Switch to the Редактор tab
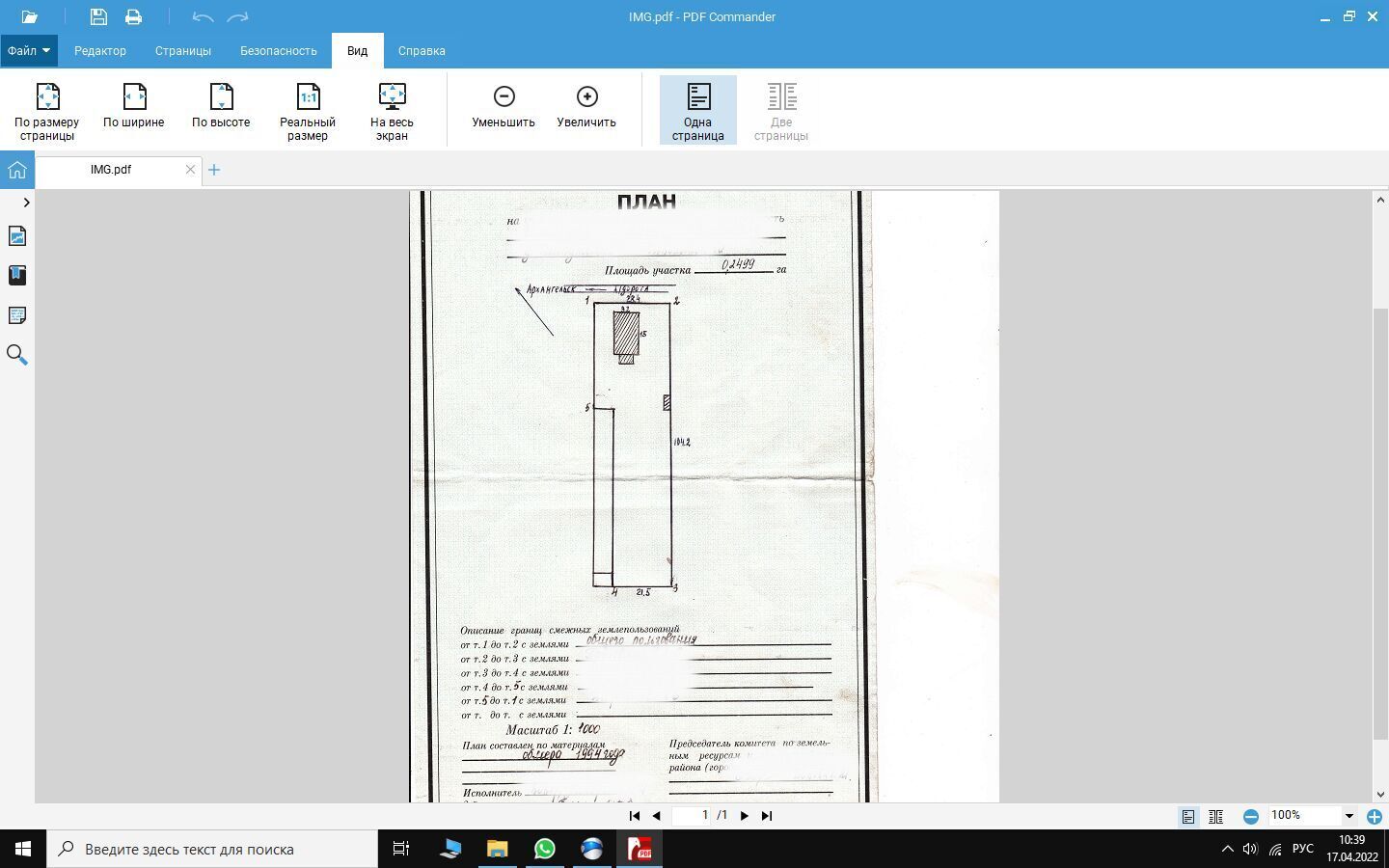This screenshot has height=868, width=1389. [100, 51]
